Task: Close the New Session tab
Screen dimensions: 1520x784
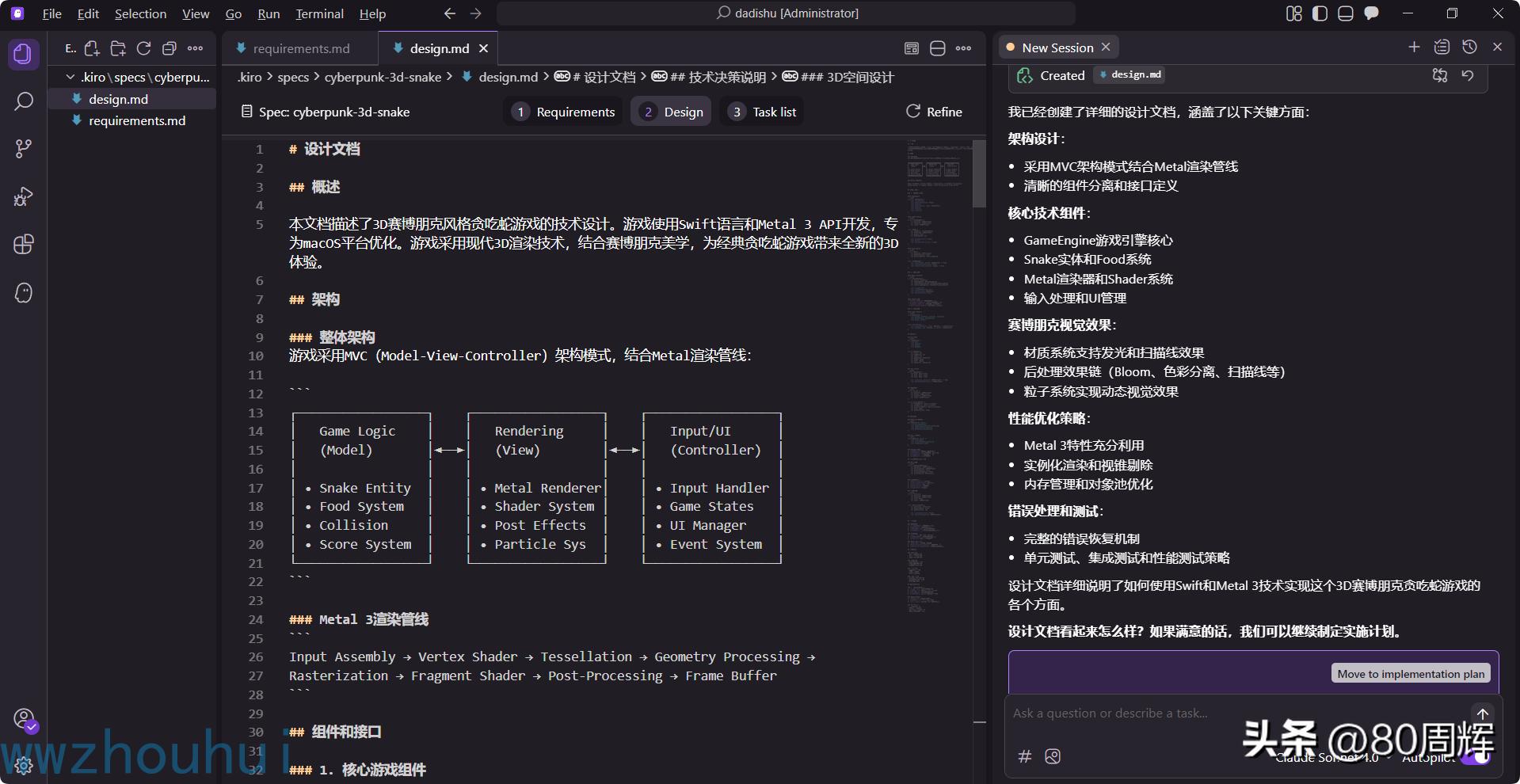Action: 1106,47
